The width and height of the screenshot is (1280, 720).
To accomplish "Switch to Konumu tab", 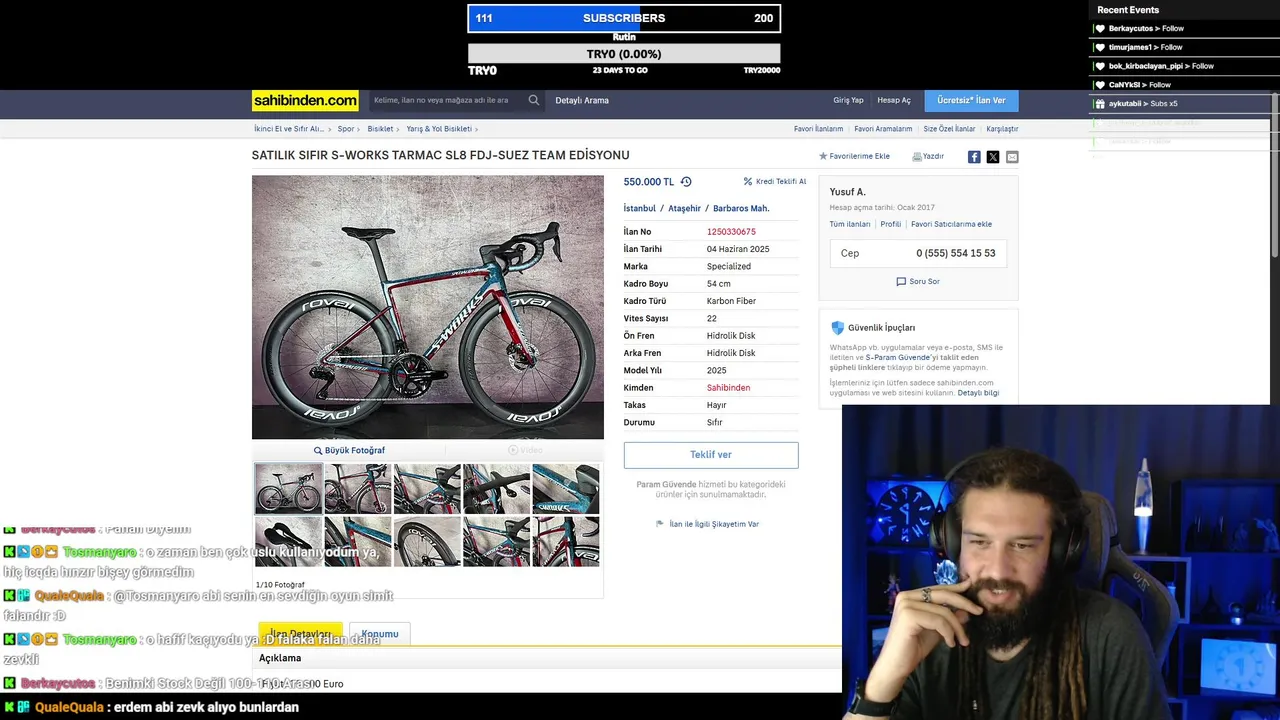I will click(x=380, y=634).
